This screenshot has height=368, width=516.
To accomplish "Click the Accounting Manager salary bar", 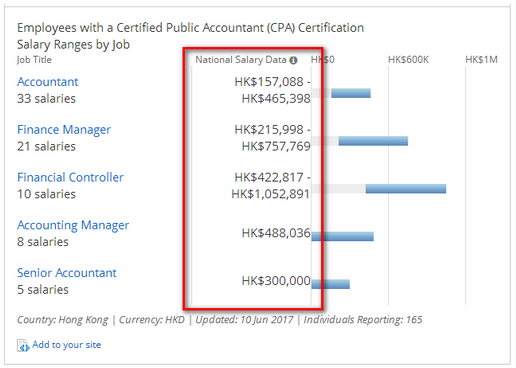I will point(342,236).
